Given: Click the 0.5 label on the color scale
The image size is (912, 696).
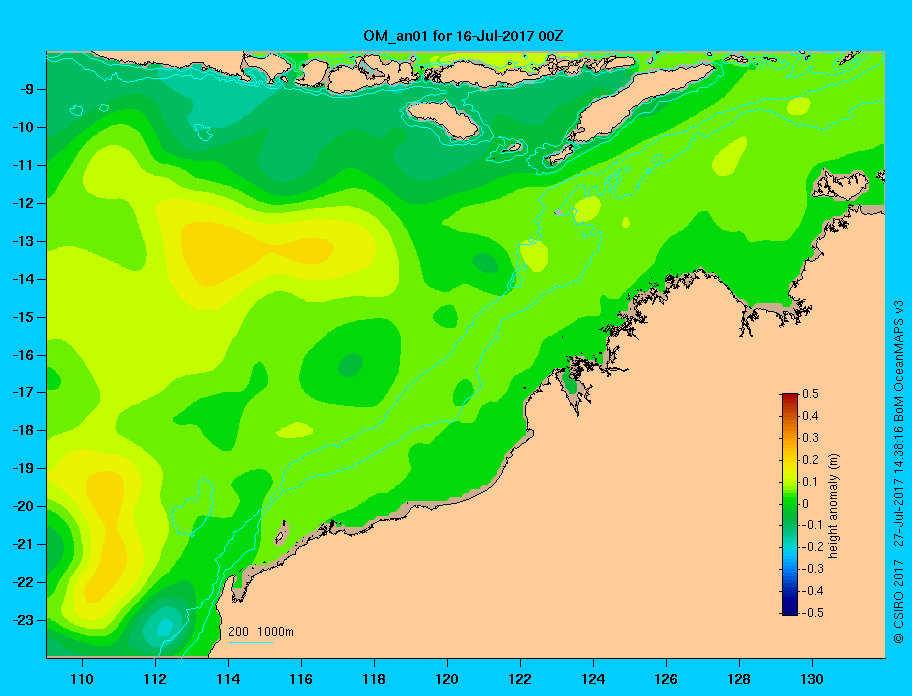Looking at the screenshot, I should (x=810, y=394).
